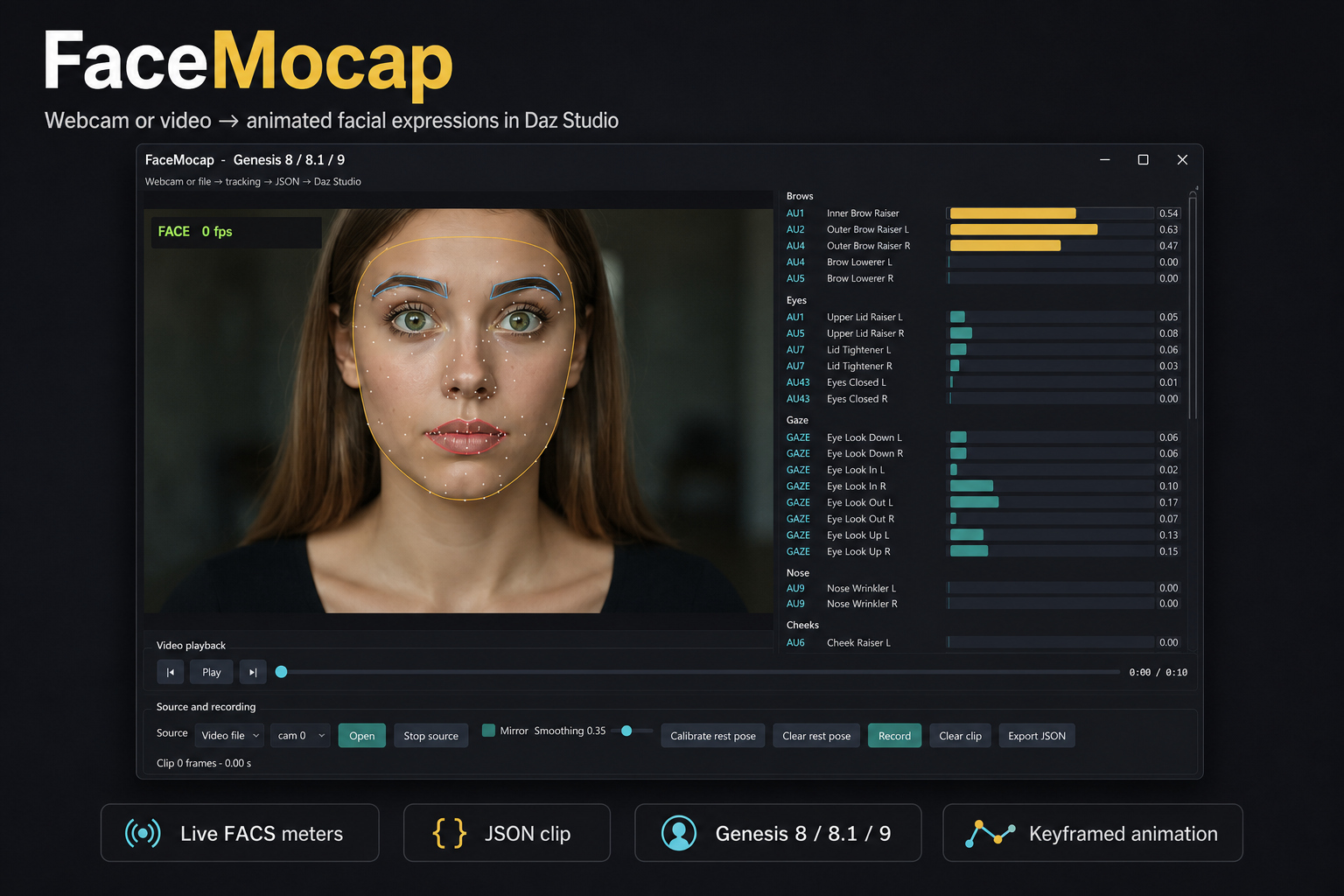Select the Eye Look In L row label
The image size is (1344, 896).
(856, 470)
